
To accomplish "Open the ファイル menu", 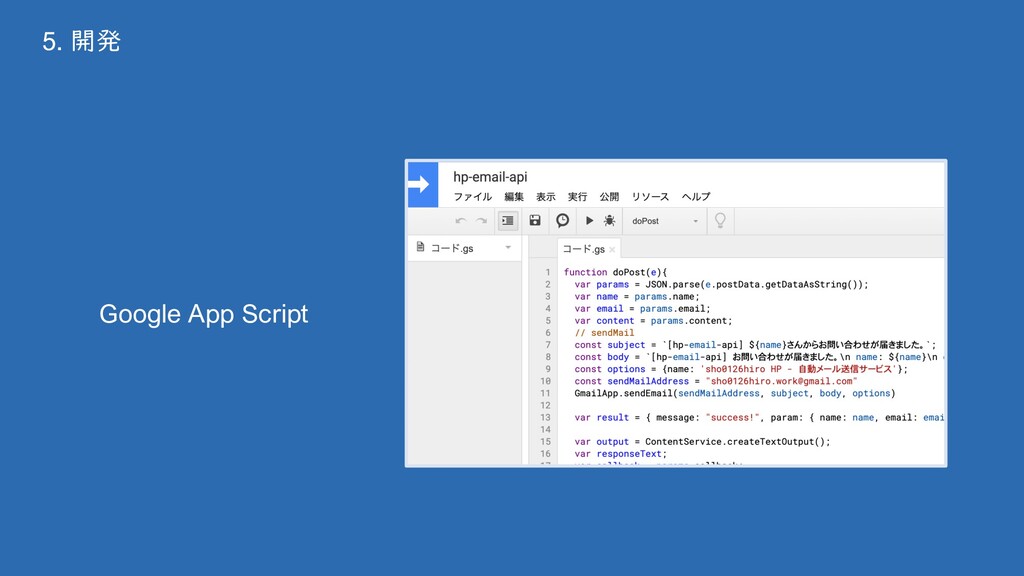I will [473, 197].
